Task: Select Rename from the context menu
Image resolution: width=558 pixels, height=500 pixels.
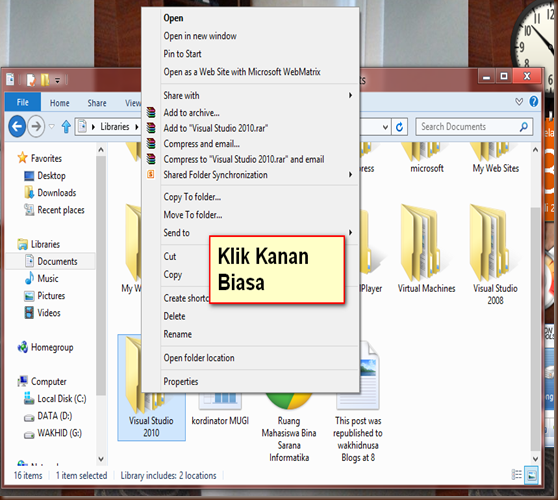Action: [178, 334]
